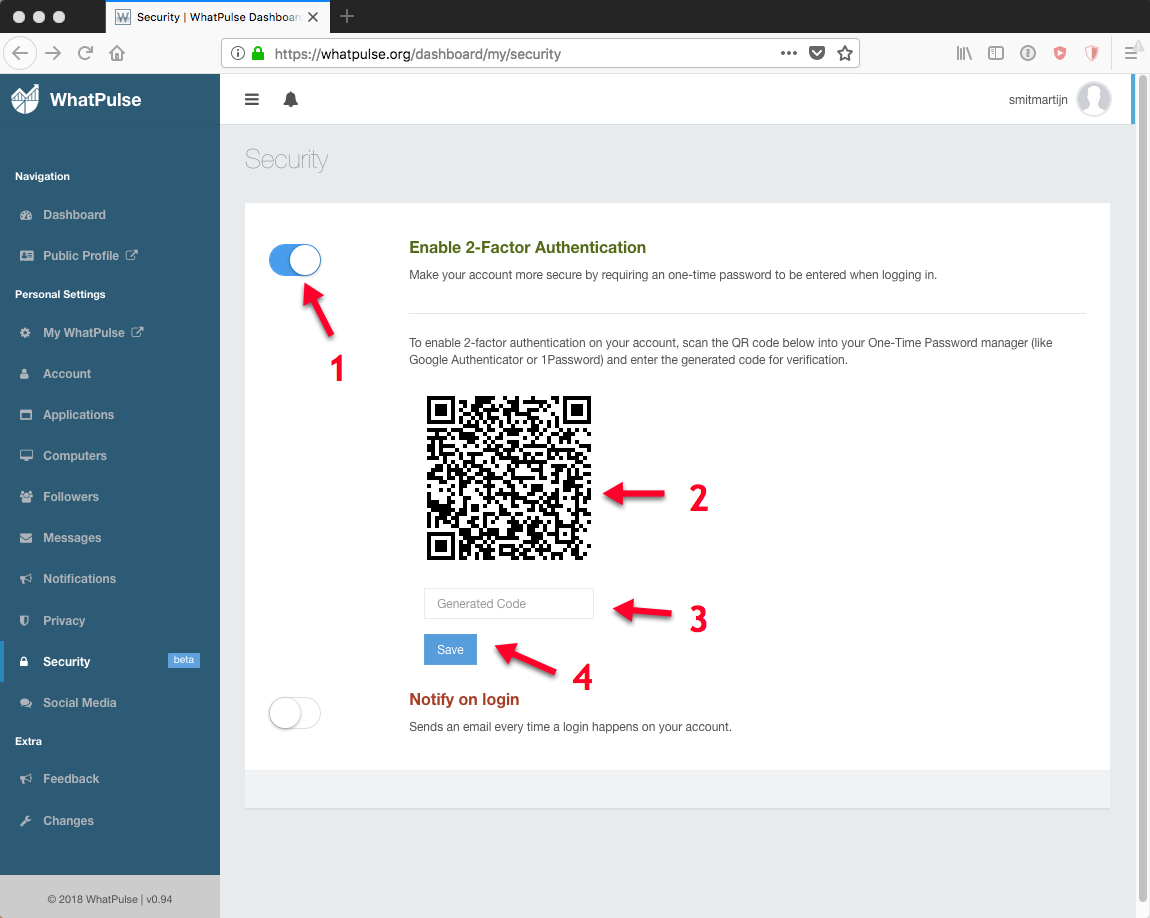Click the address bar URL
Screen dimensions: 1150x918
(417, 54)
